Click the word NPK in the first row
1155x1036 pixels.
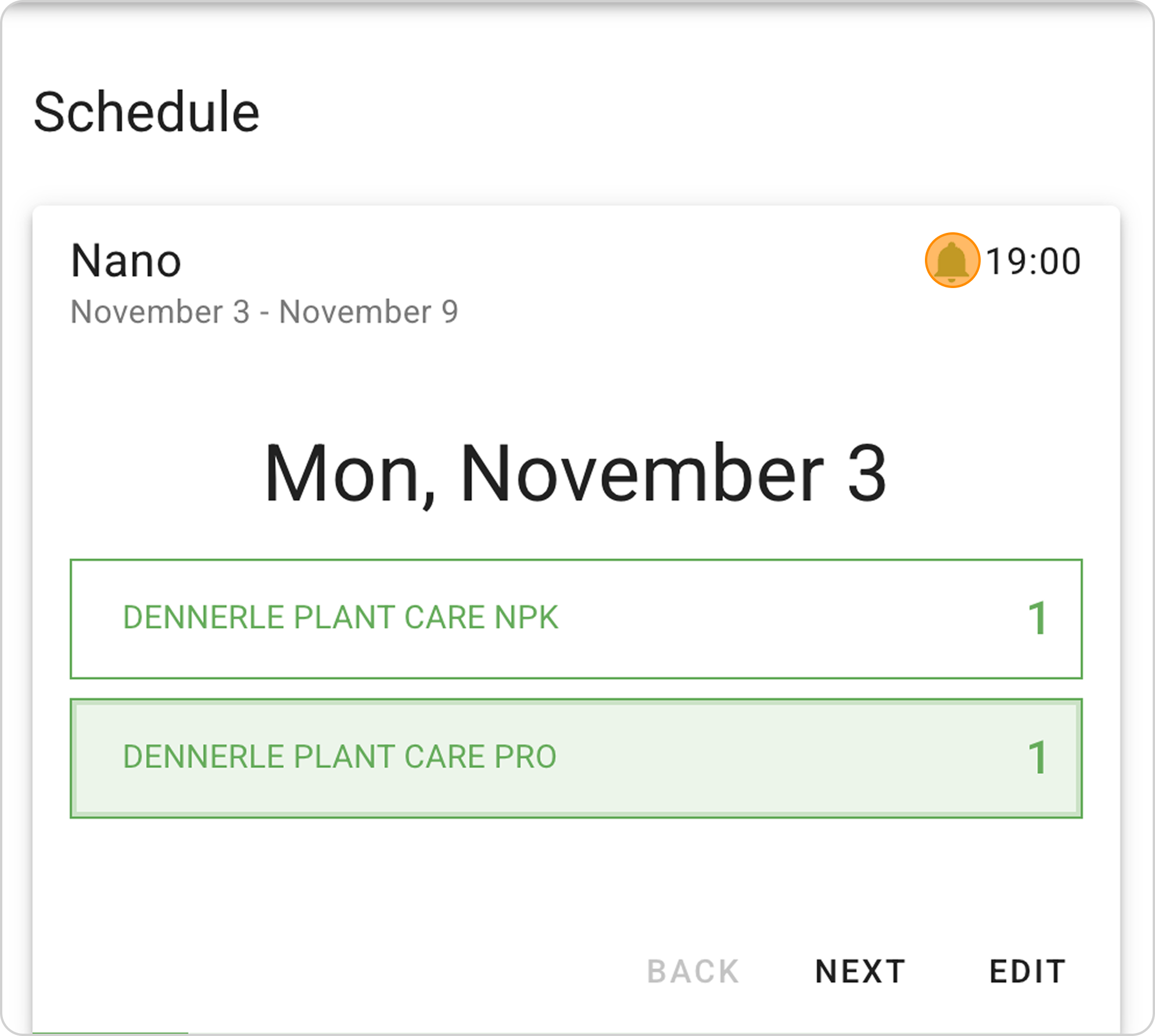(x=526, y=617)
